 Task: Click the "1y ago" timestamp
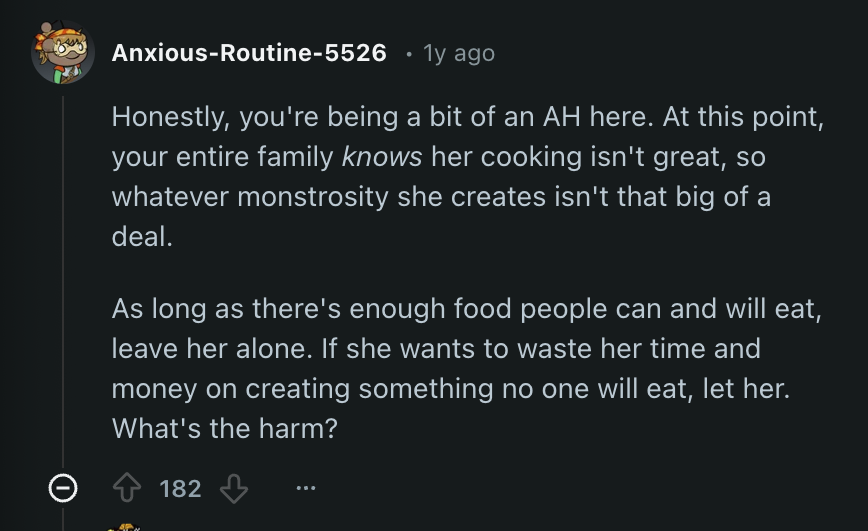pyautogui.click(x=459, y=53)
